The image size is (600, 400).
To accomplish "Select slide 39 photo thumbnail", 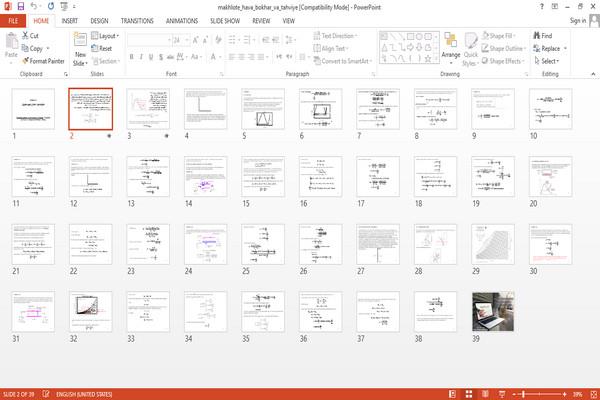I will 493,312.
